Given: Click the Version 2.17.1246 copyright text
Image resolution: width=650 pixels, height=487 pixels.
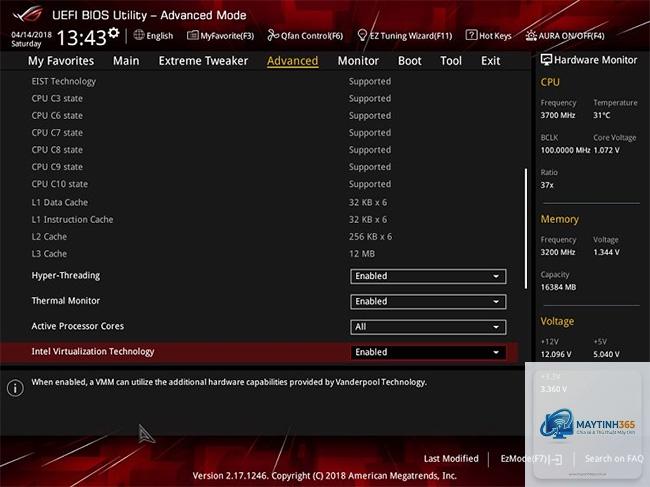Looking at the screenshot, I should tap(325, 476).
